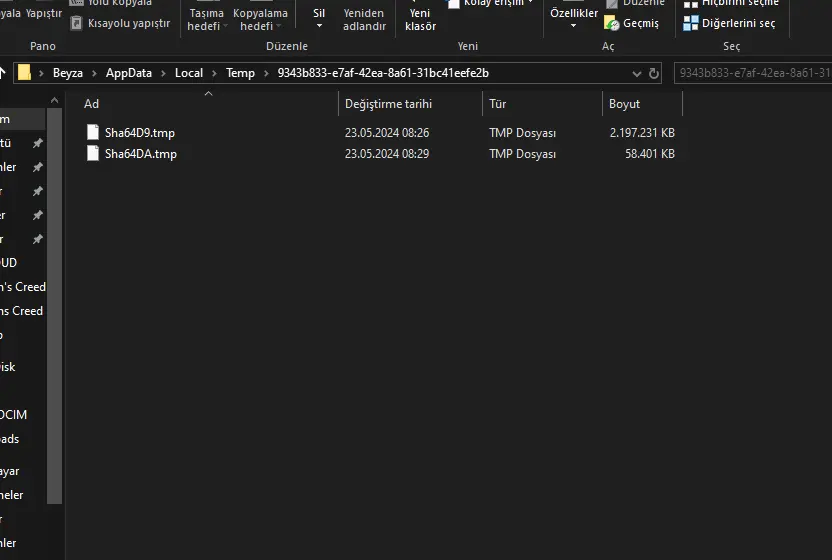Sort by Değiştirme tarihi column header
The width and height of the screenshot is (832, 560).
pos(388,104)
